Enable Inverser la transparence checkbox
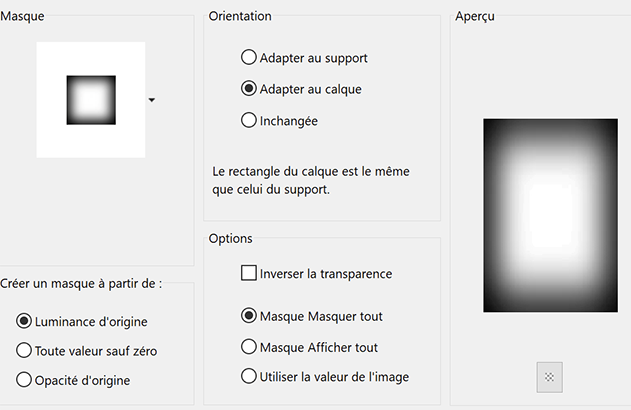The width and height of the screenshot is (631, 410). click(x=249, y=273)
